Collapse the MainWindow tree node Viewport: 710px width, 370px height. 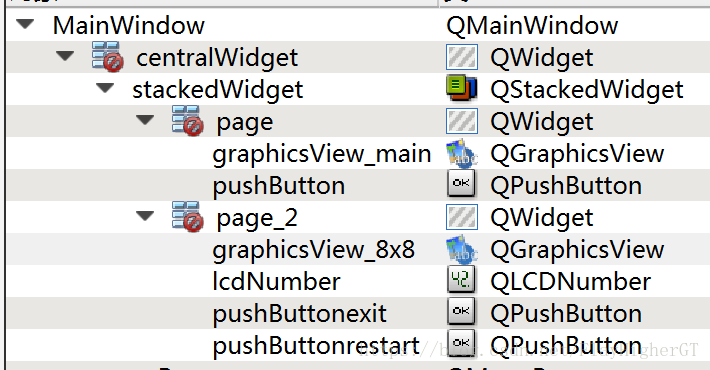[x=25, y=24]
